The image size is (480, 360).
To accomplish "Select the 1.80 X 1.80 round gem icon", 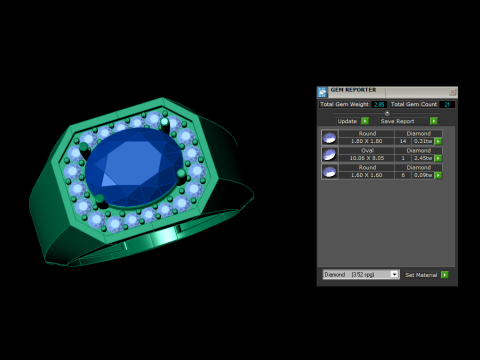I will point(330,138).
